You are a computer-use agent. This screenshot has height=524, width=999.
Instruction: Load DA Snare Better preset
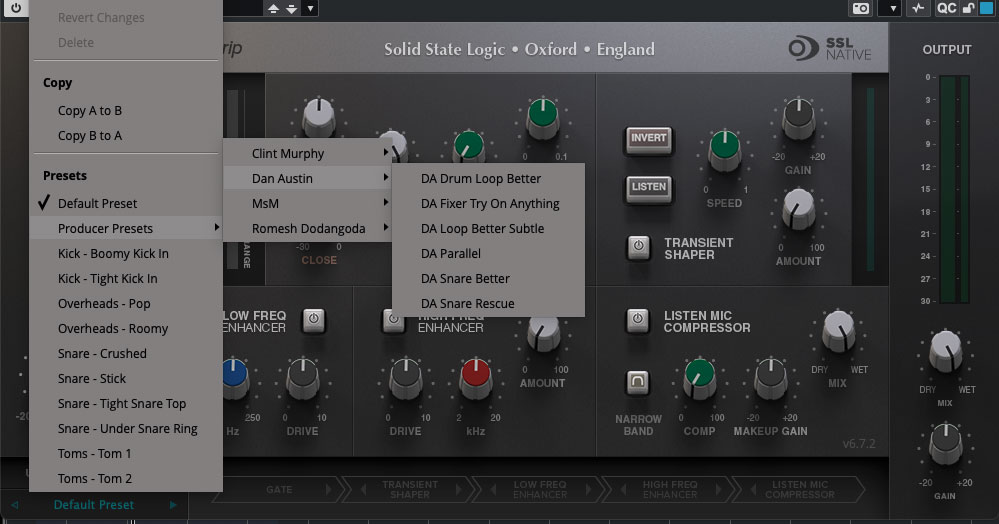click(x=488, y=279)
